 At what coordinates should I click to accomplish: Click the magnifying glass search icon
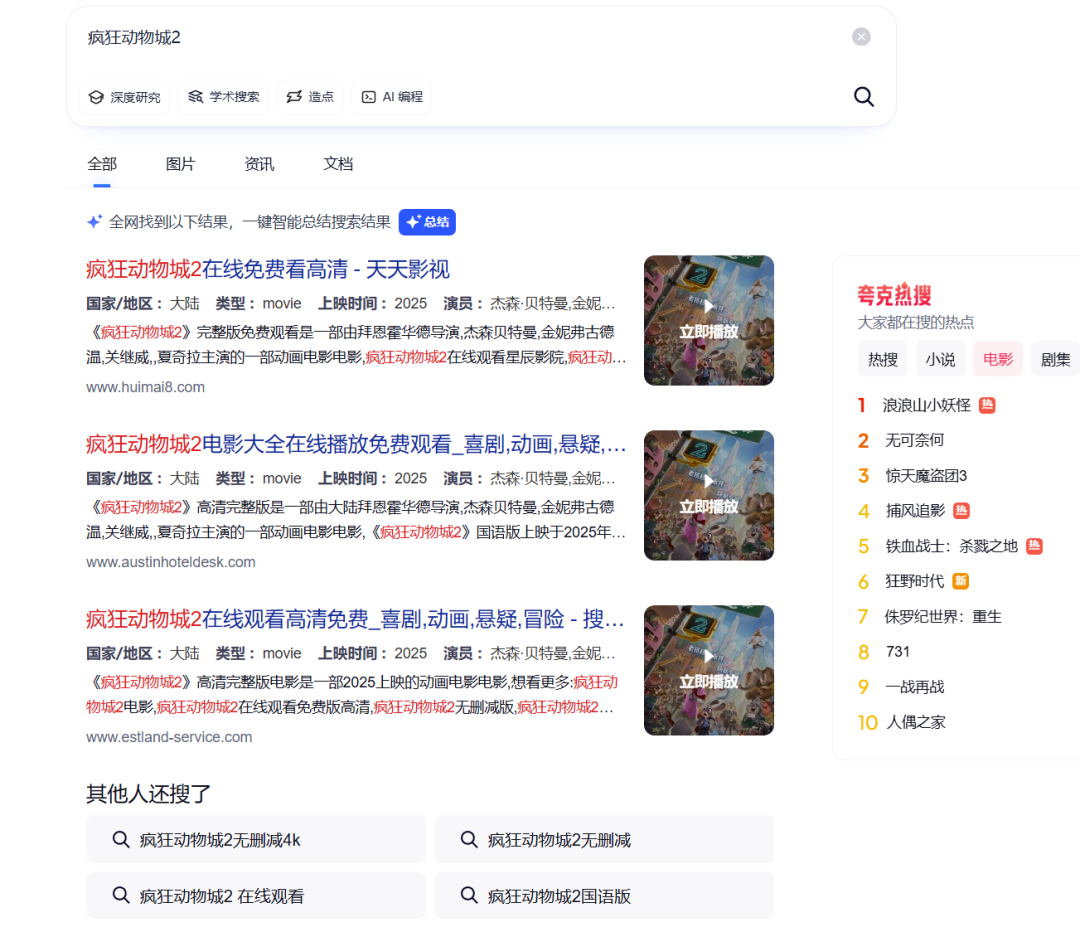point(863,97)
